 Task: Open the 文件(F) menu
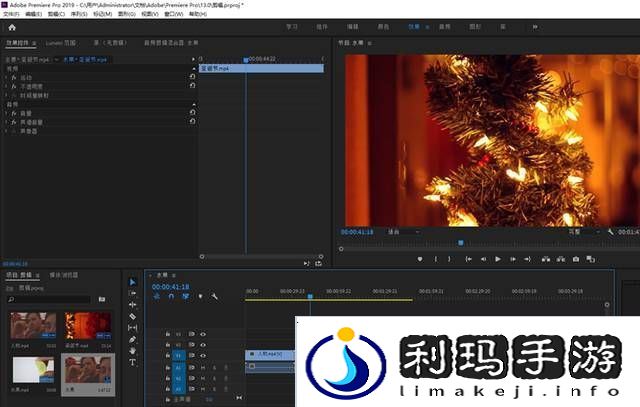point(12,15)
